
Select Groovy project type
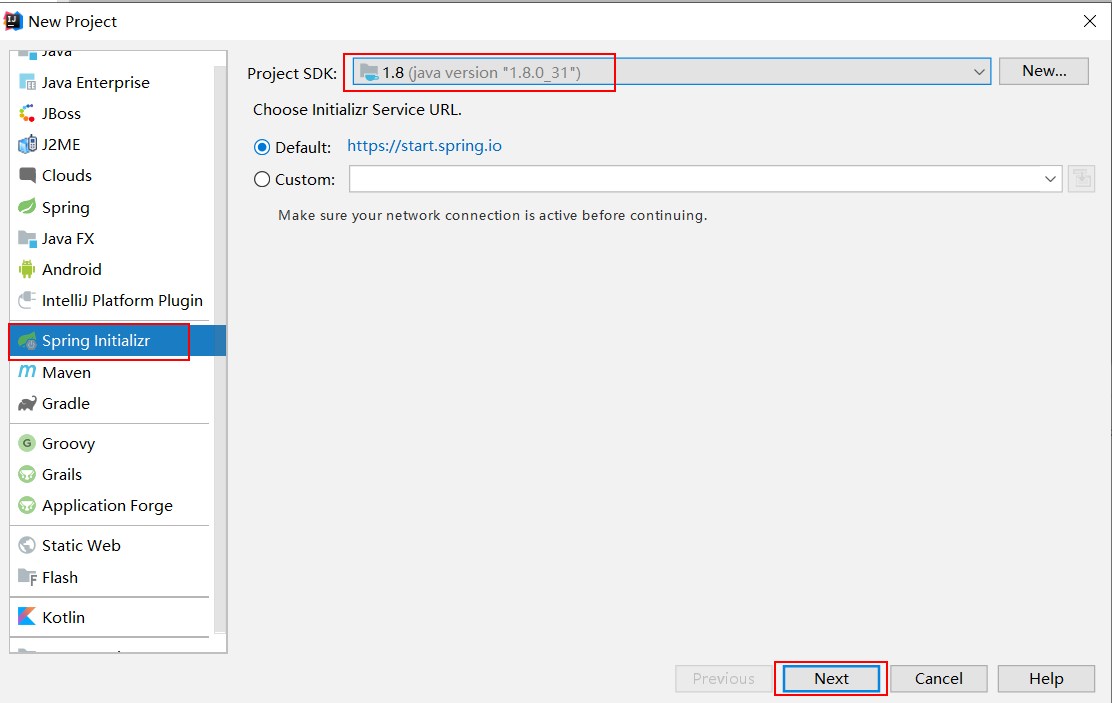pos(68,443)
